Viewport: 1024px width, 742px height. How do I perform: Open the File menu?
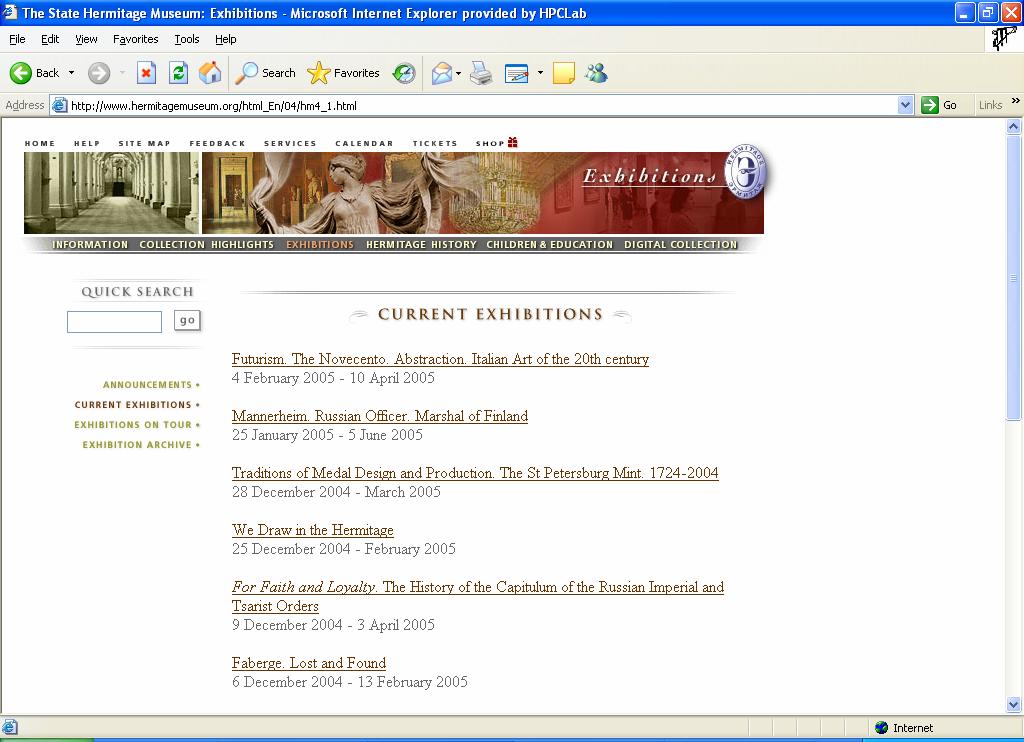click(x=18, y=39)
